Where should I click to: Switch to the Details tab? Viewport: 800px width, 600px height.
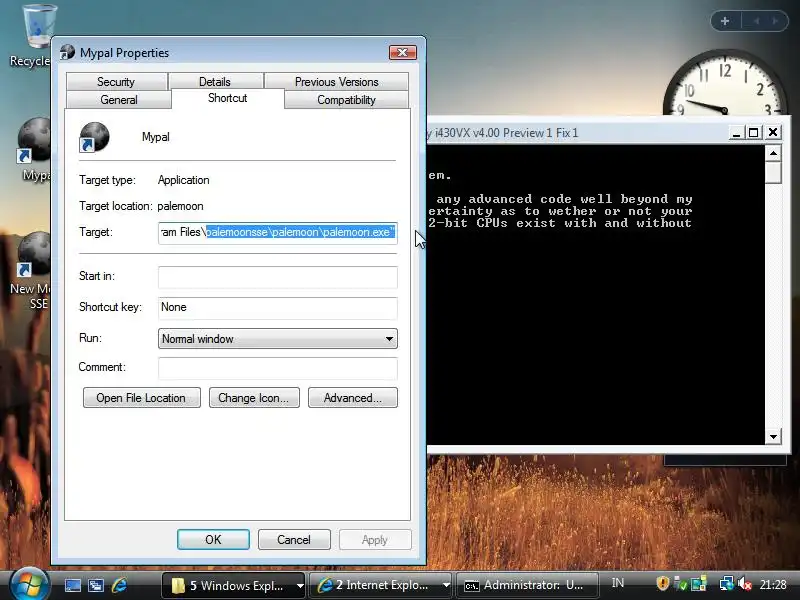click(x=215, y=82)
